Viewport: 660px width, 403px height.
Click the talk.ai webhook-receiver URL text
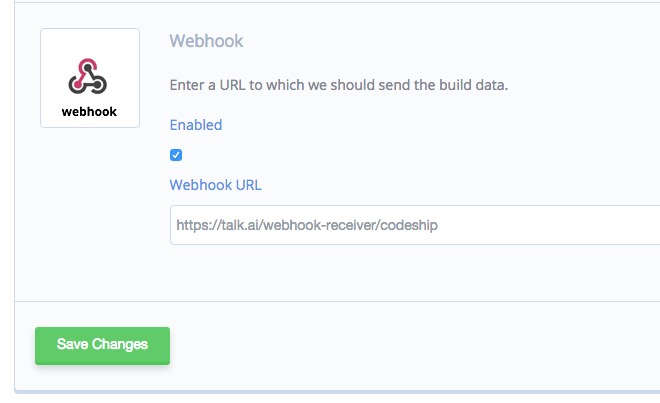[x=307, y=225]
